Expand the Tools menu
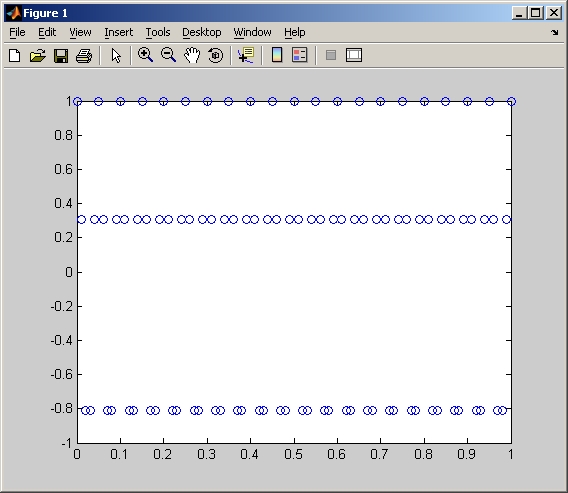The height and width of the screenshot is (493, 568). coord(158,32)
